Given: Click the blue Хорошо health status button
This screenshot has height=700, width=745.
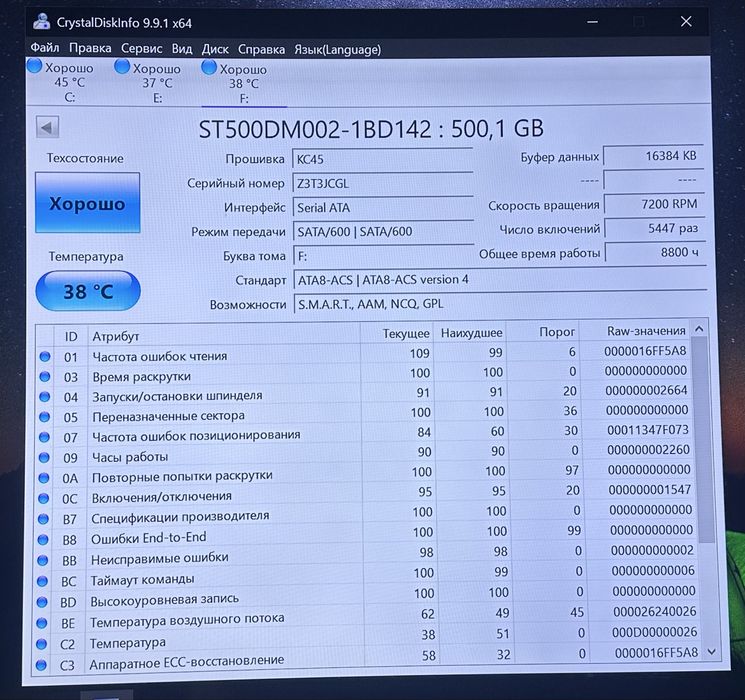Looking at the screenshot, I should (87, 203).
